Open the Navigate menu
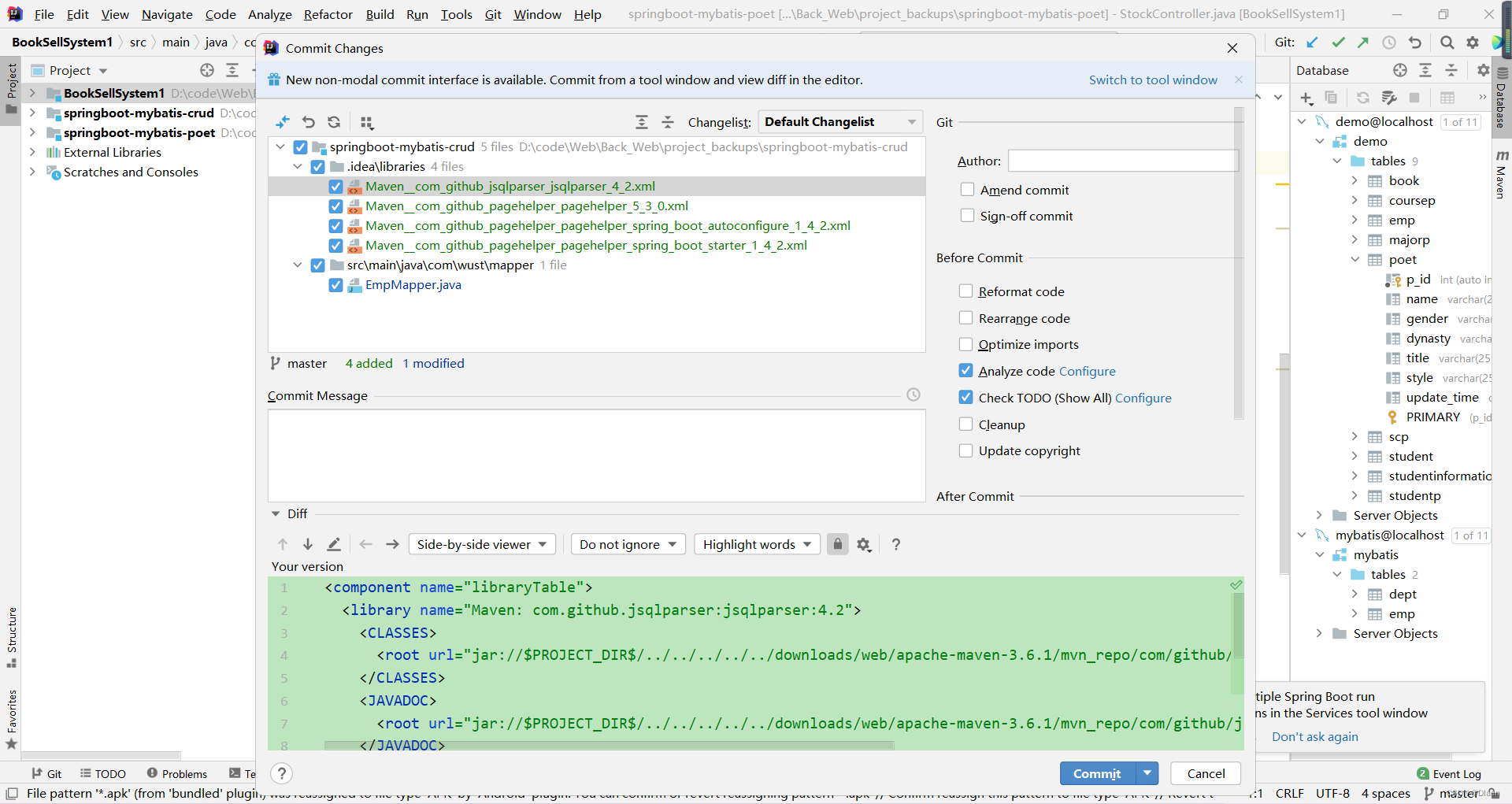The width and height of the screenshot is (1512, 804). 167,14
